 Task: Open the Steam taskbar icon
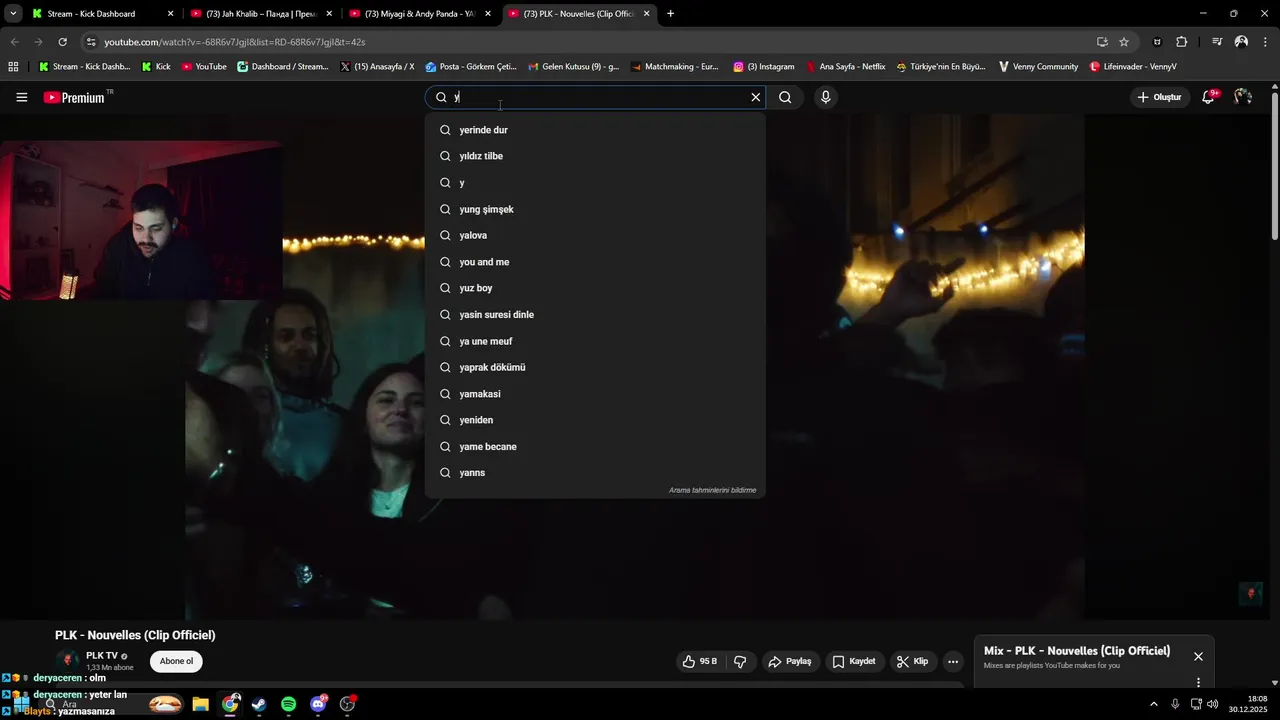point(259,704)
